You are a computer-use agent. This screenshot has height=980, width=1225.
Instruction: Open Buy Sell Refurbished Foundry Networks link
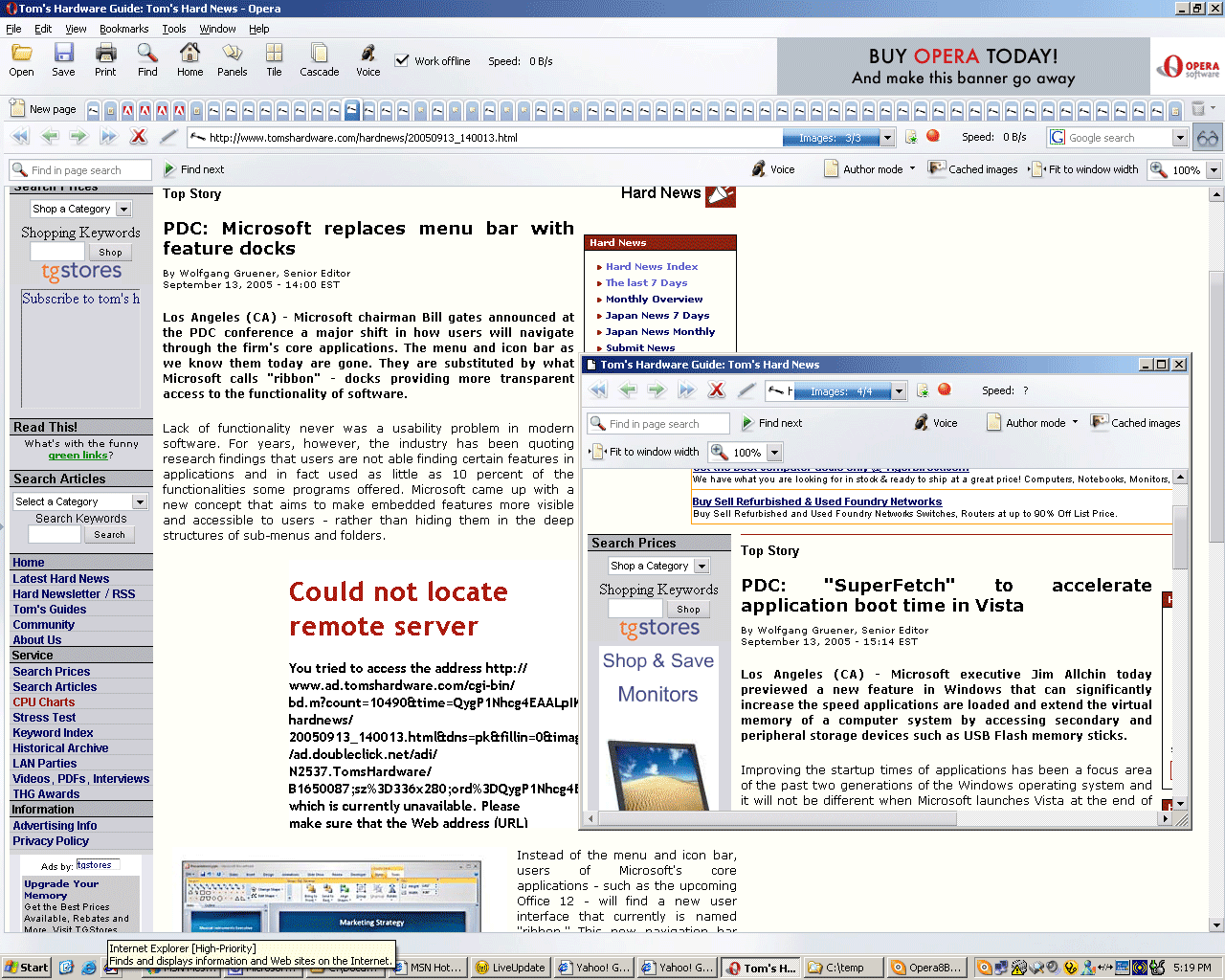(x=817, y=501)
